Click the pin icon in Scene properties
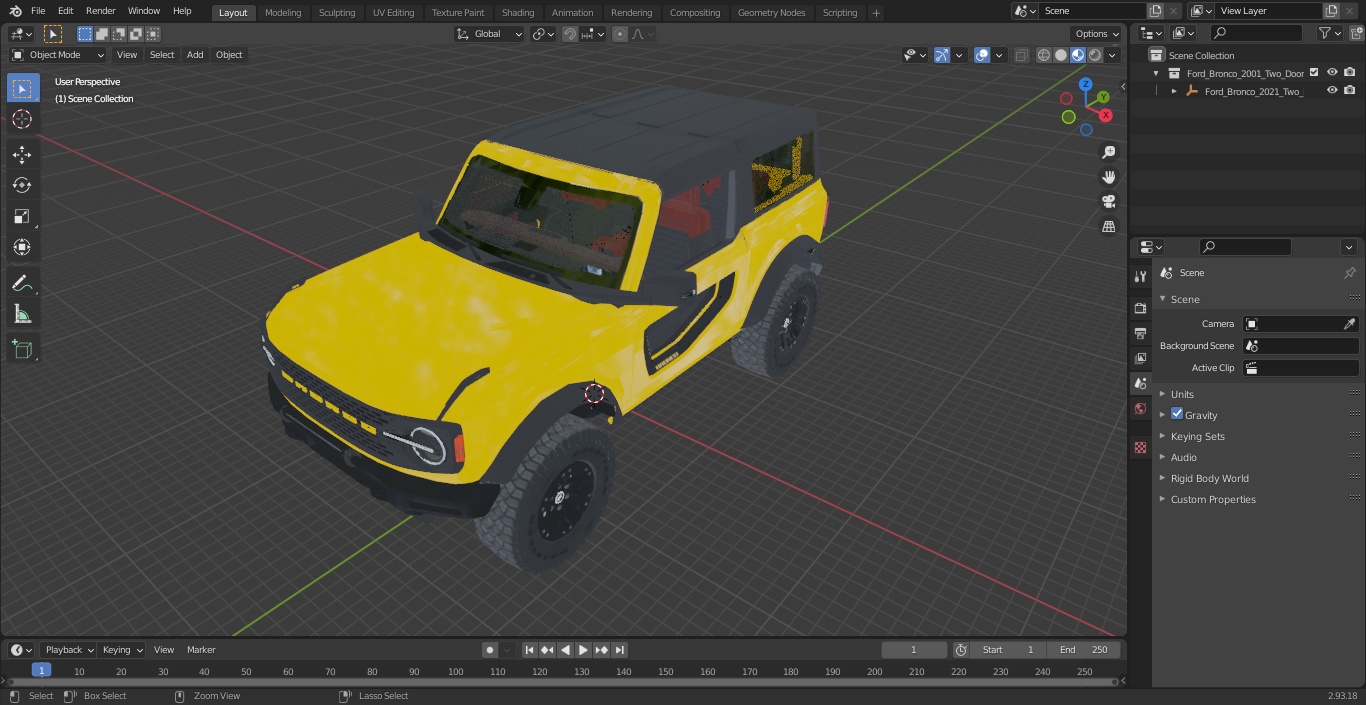This screenshot has height=705, width=1366. click(x=1349, y=273)
